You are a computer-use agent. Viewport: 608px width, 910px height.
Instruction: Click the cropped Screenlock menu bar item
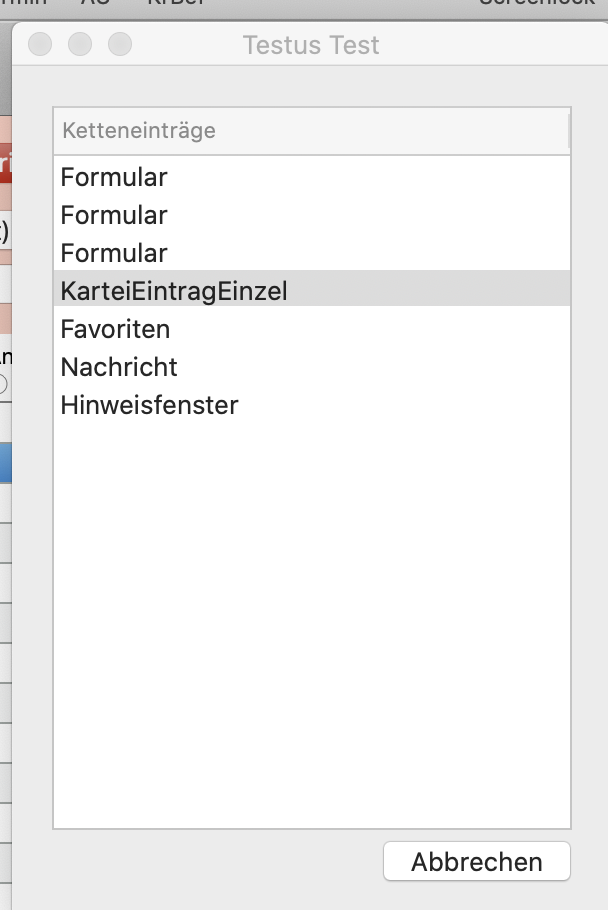click(537, 3)
